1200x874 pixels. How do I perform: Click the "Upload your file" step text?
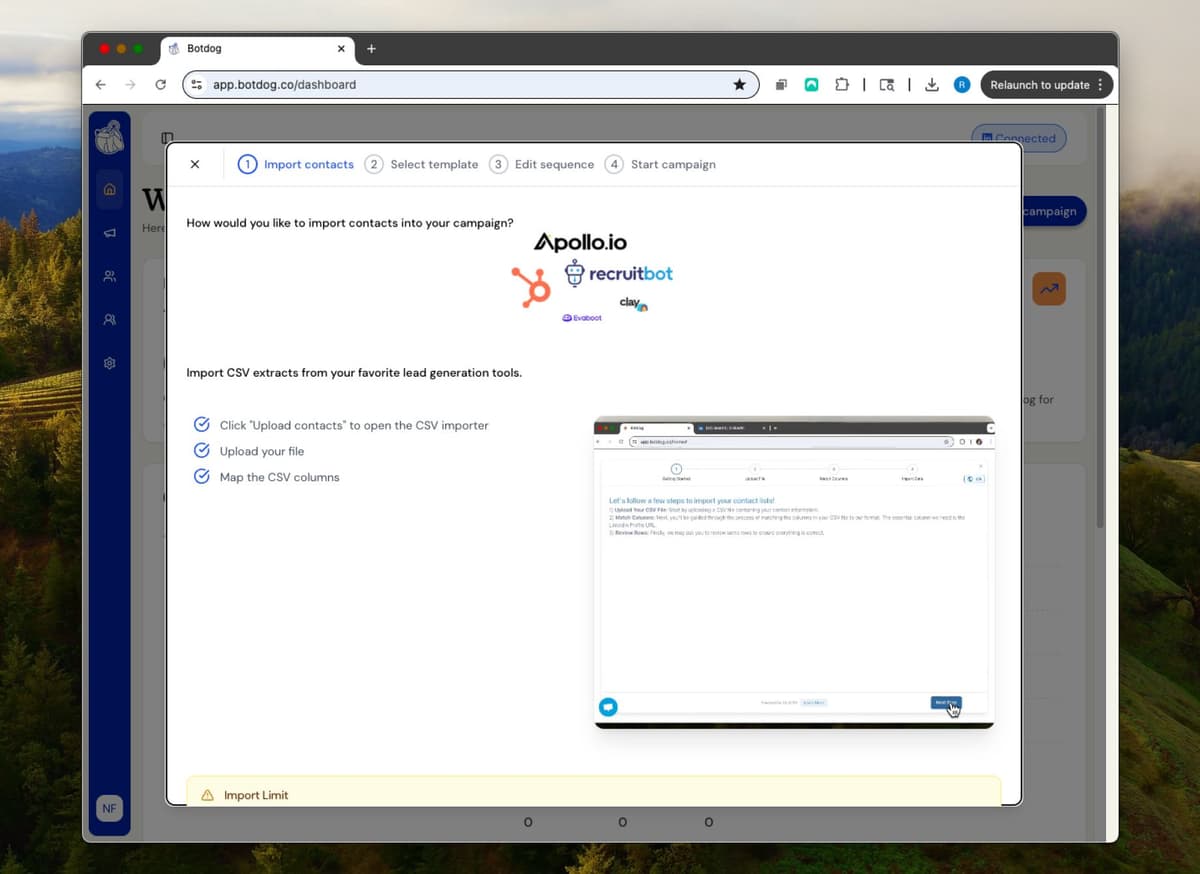point(262,451)
